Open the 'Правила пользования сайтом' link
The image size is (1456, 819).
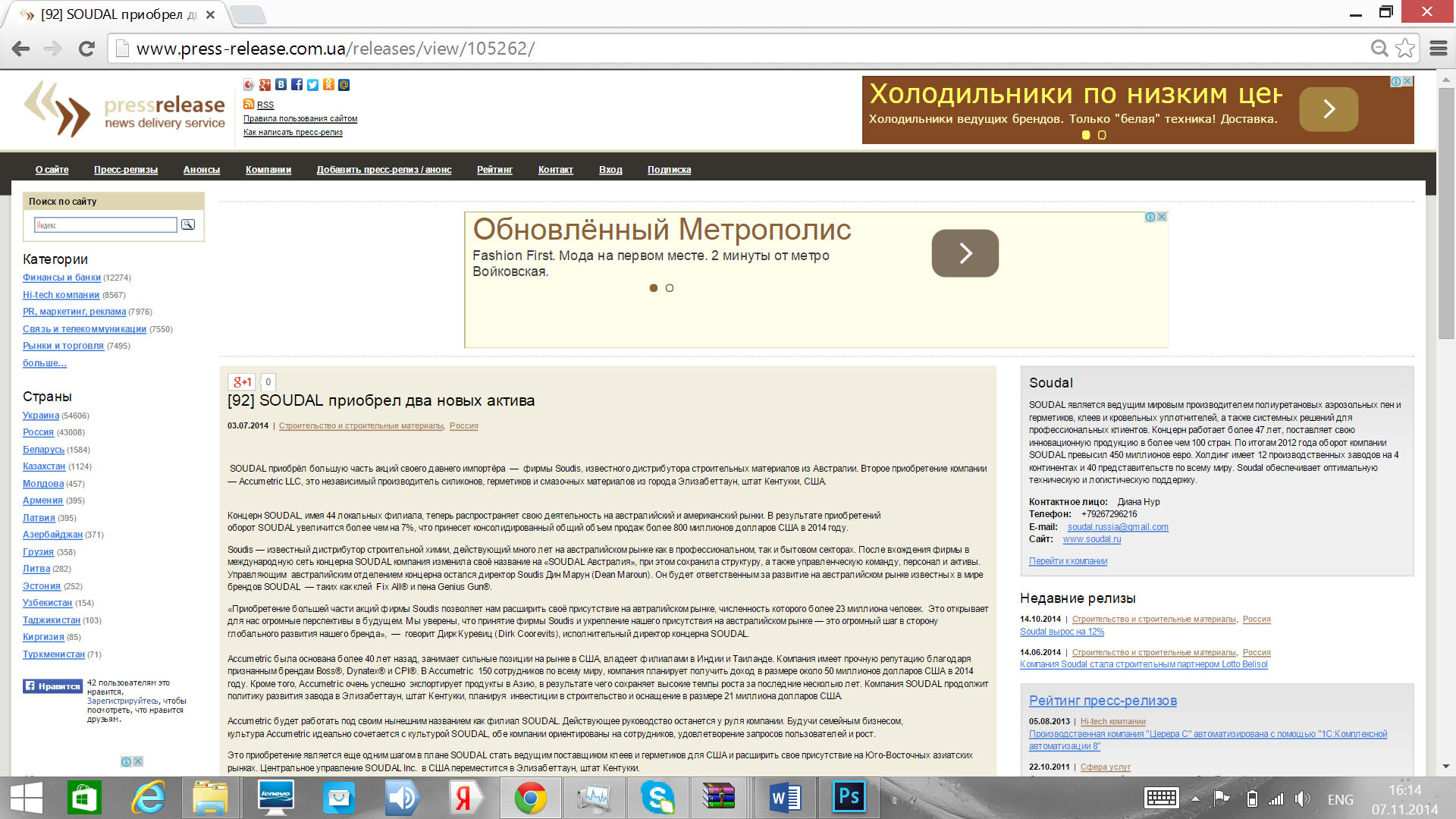point(300,119)
